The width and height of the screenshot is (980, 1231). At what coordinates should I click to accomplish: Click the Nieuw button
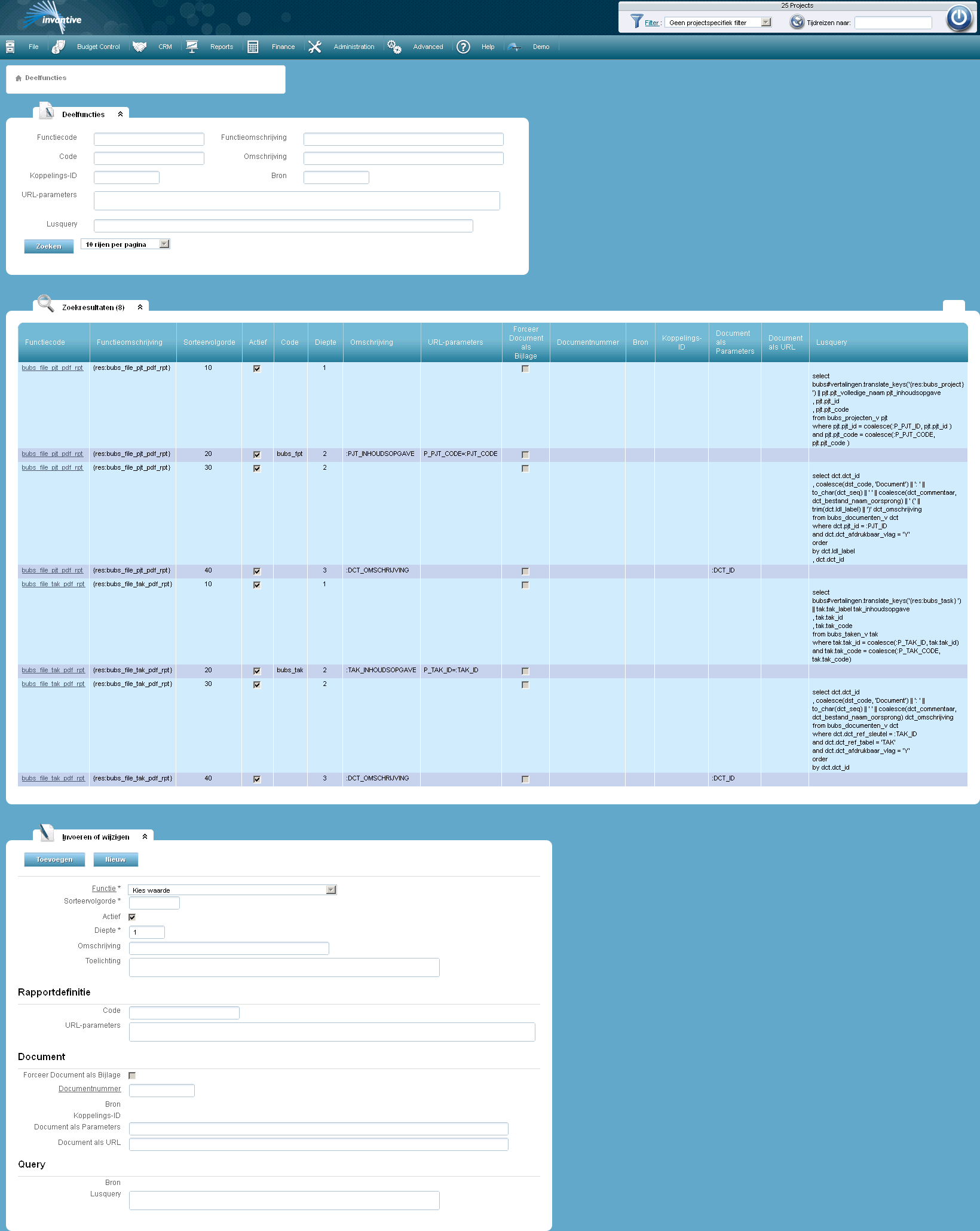point(116,859)
